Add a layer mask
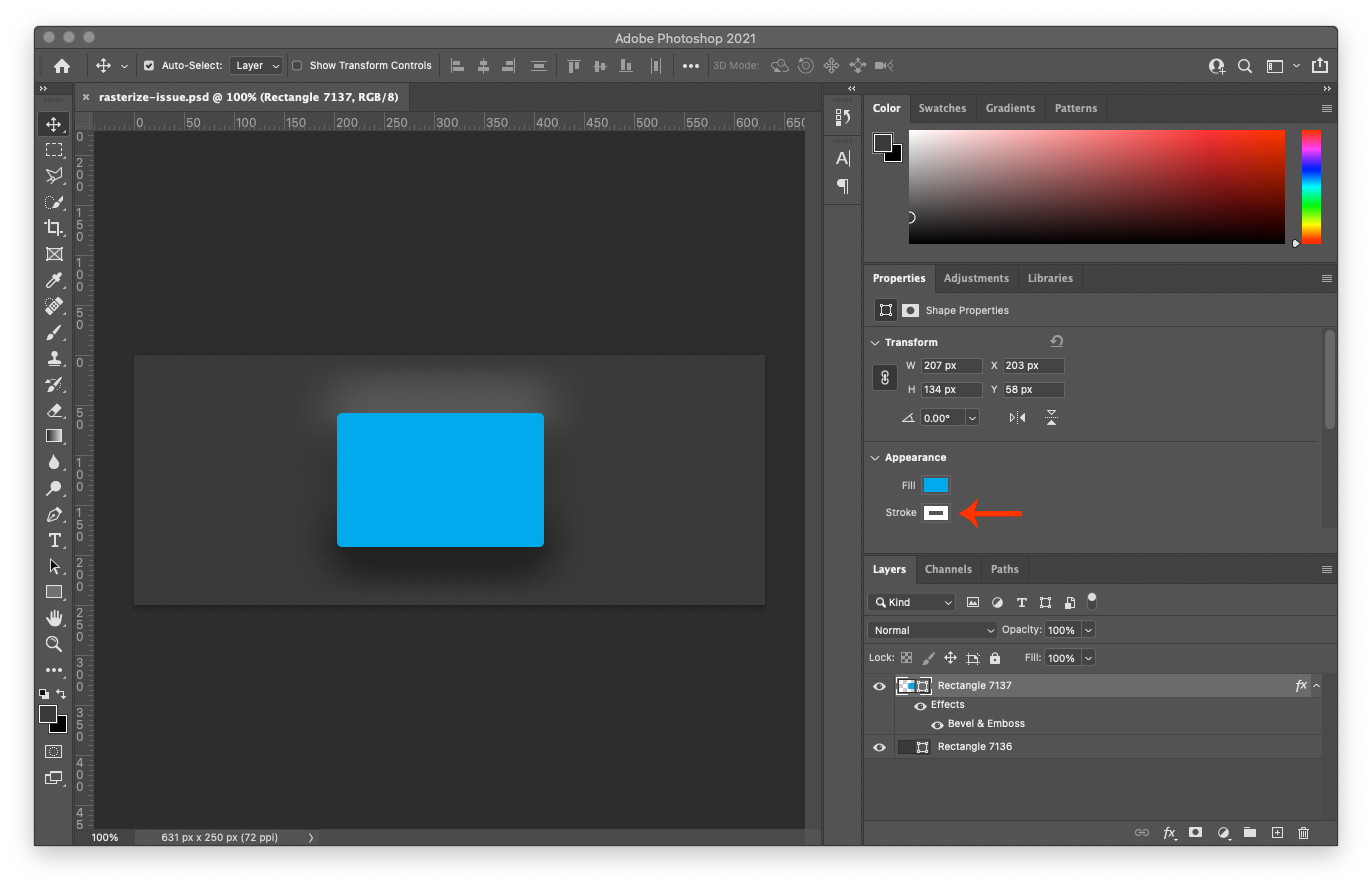This screenshot has width=1372, height=888. 1195,832
